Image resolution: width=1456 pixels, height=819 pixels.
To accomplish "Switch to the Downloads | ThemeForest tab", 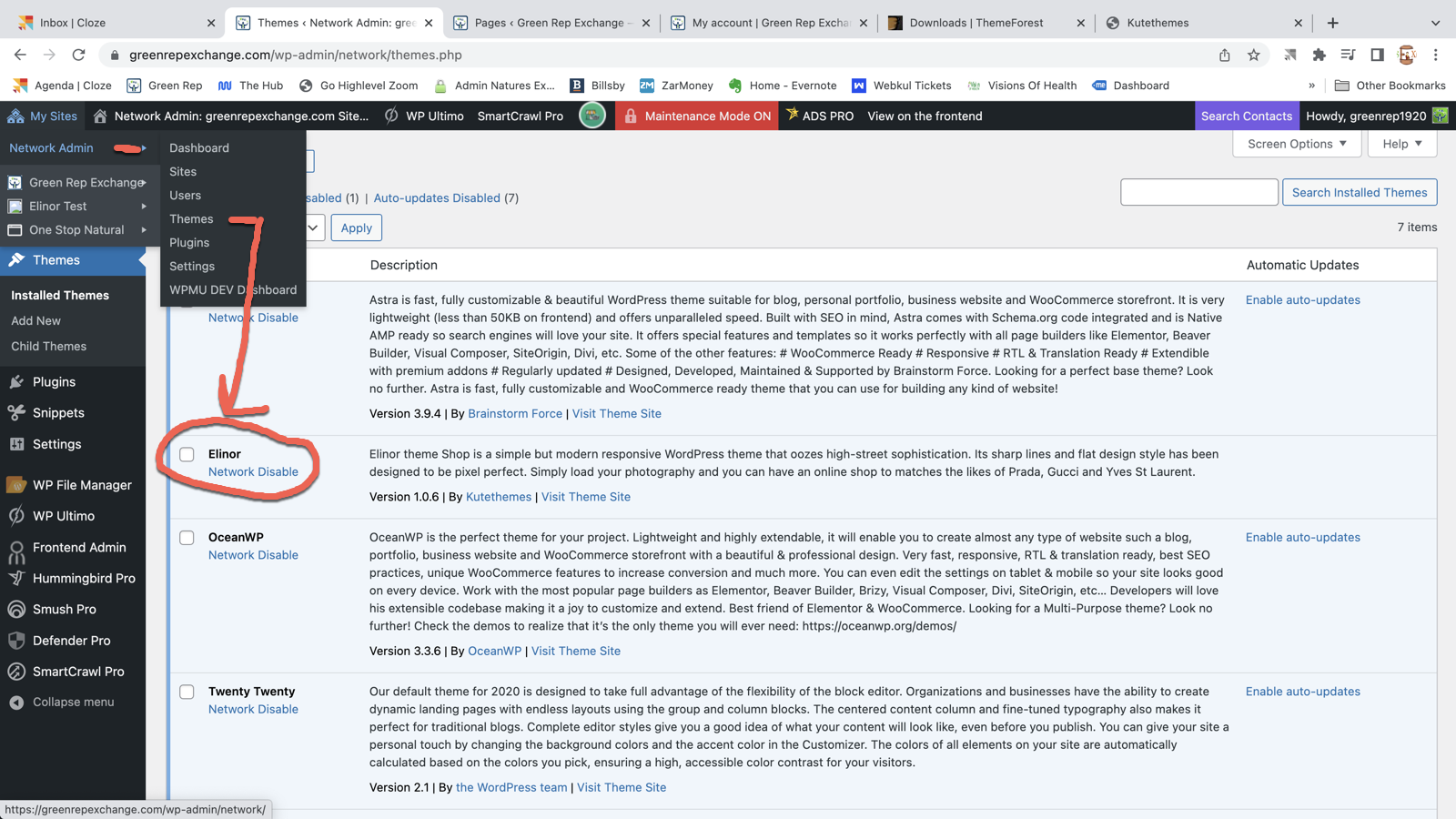I will pyautogui.click(x=986, y=23).
